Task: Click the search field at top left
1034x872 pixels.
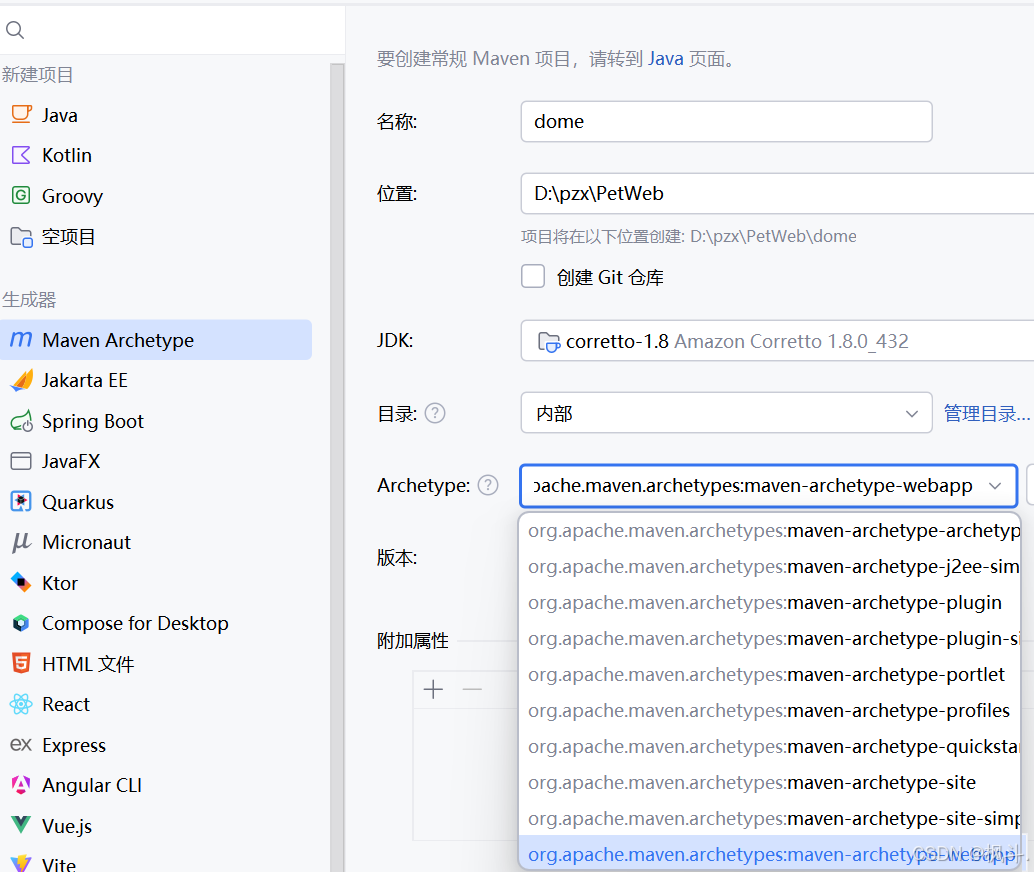Action: coord(172,30)
